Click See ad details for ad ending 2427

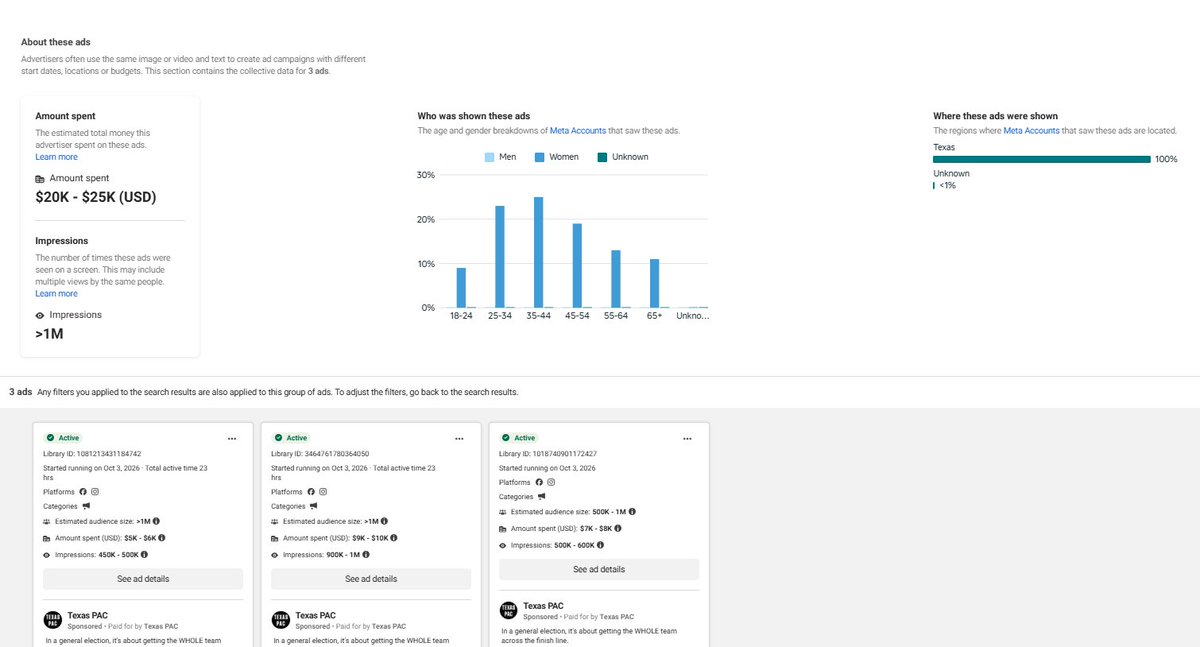pos(599,569)
